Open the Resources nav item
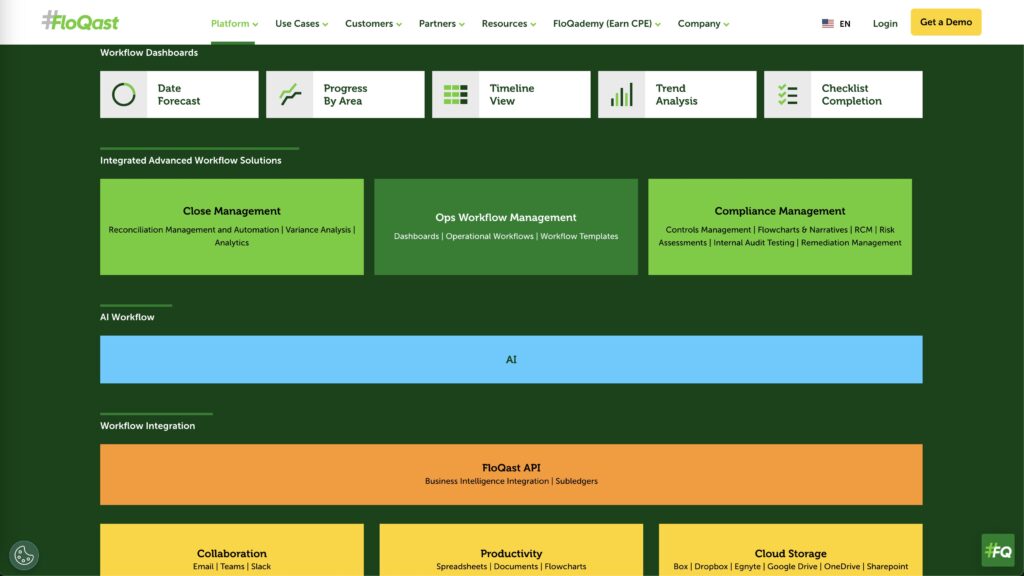The height and width of the screenshot is (576, 1024). pyautogui.click(x=504, y=24)
